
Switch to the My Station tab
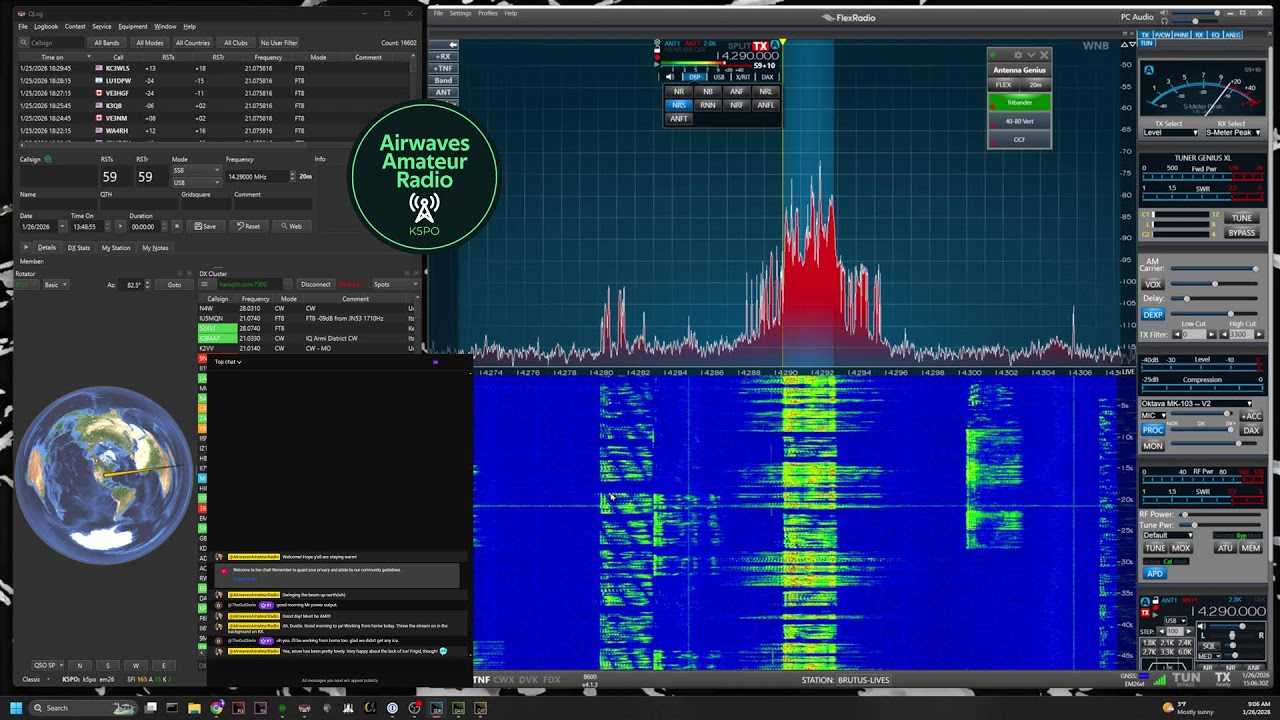coord(116,247)
